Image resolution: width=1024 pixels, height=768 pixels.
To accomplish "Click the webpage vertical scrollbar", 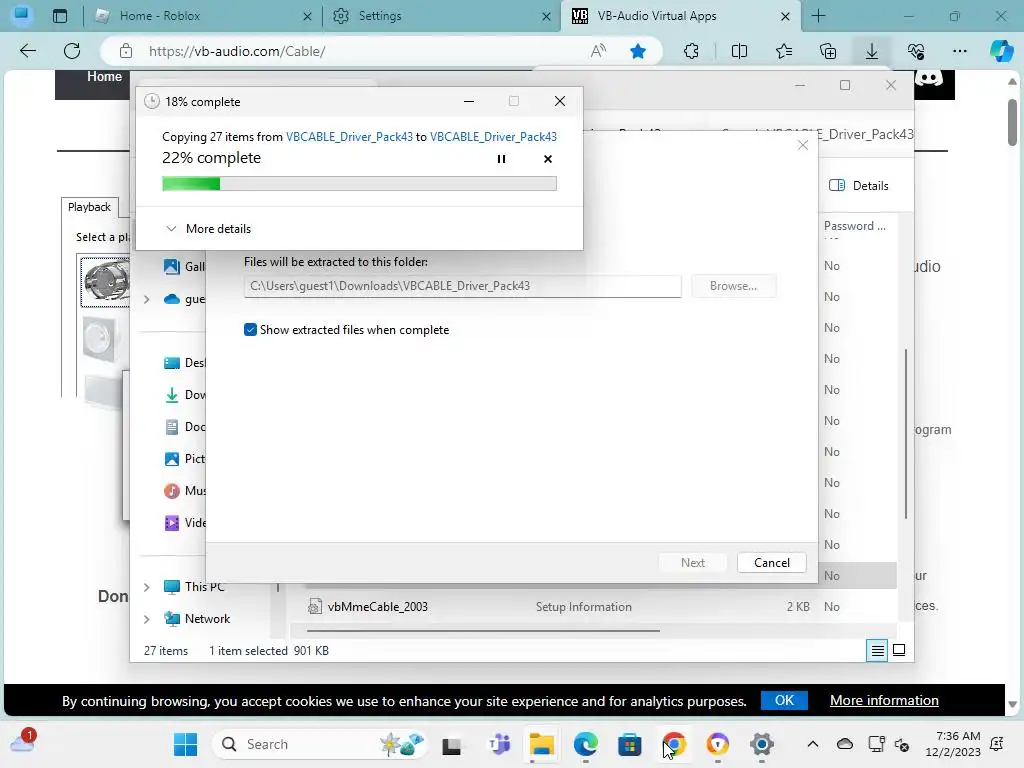I will point(1012,123).
